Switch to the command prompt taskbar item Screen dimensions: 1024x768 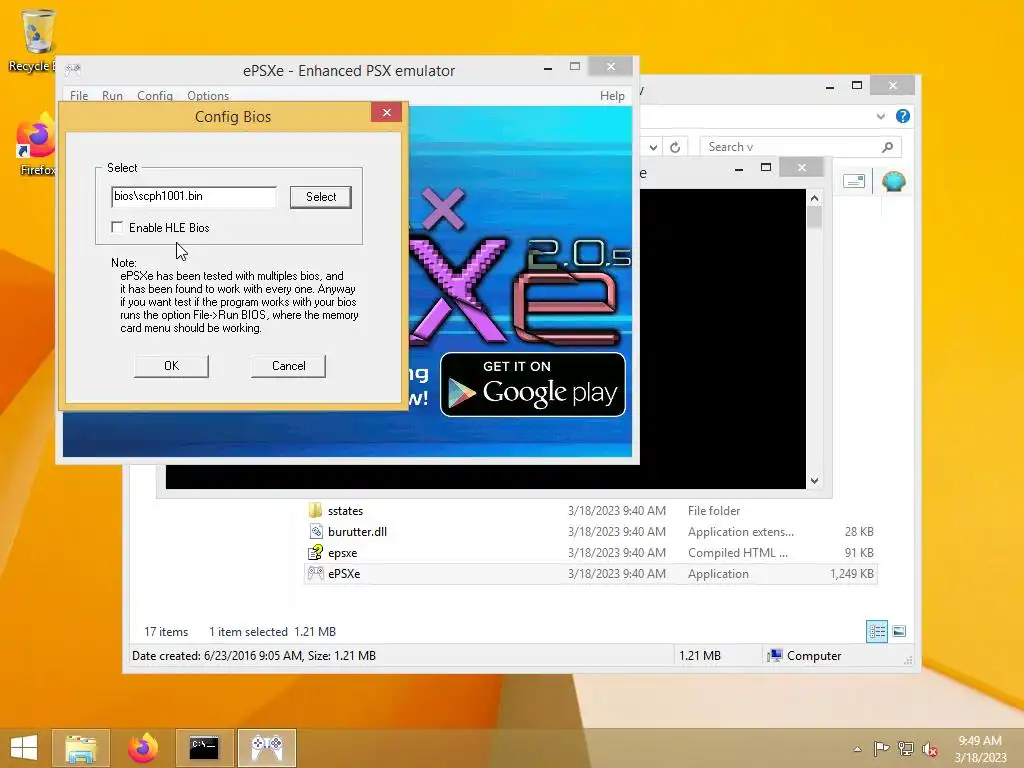point(204,748)
